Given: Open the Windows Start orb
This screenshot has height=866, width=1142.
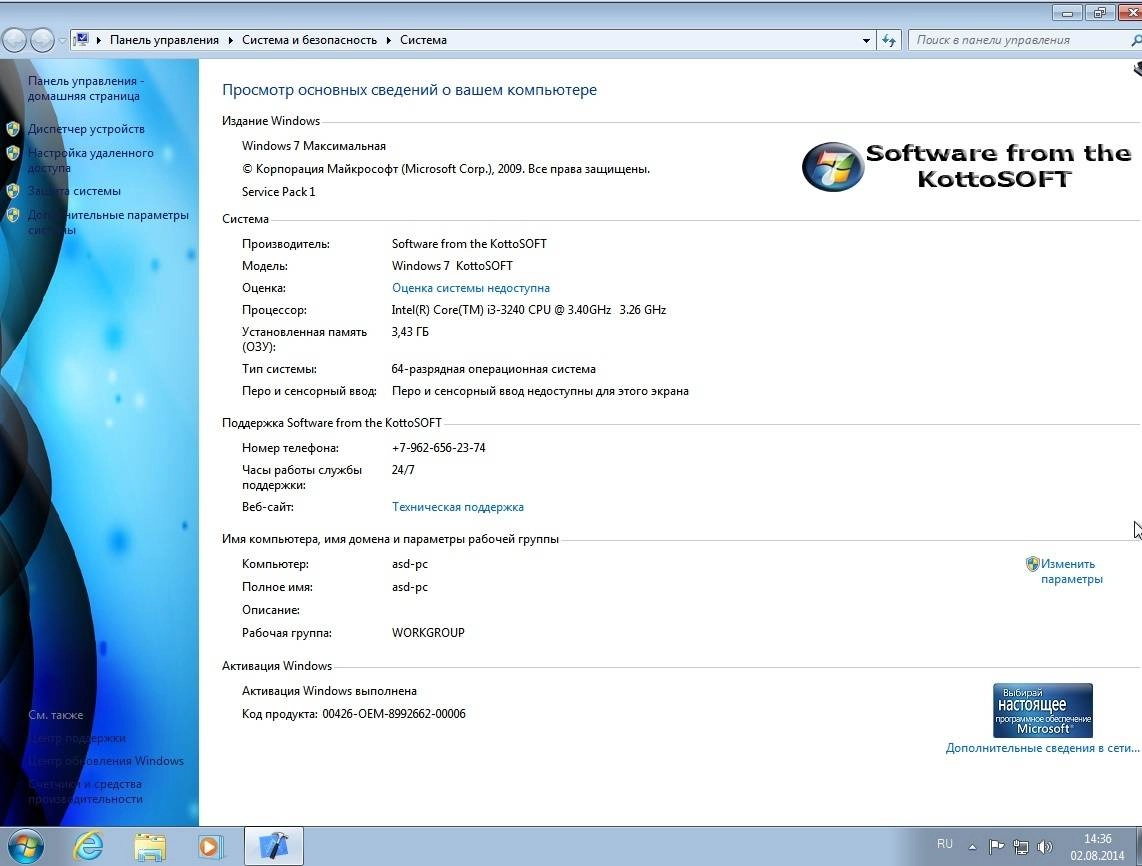Looking at the screenshot, I should pos(25,846).
